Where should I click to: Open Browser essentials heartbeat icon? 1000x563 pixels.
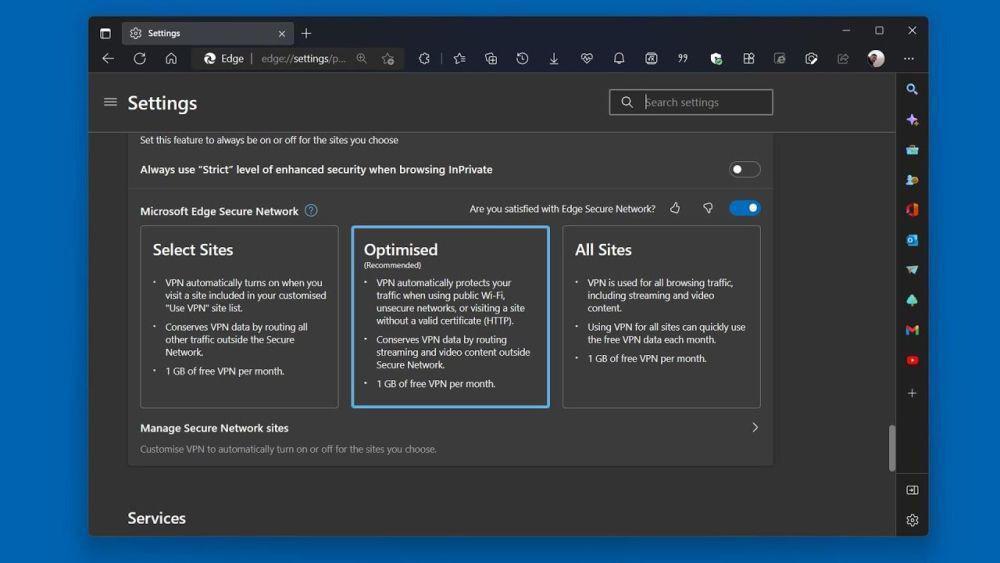coord(587,59)
